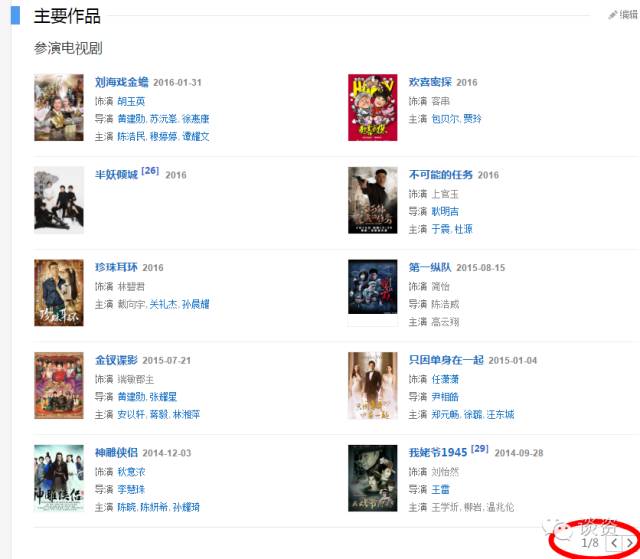This screenshot has width=640, height=559.
Task: Open the 欢喜密探 poster thumbnail
Action: coord(373,108)
